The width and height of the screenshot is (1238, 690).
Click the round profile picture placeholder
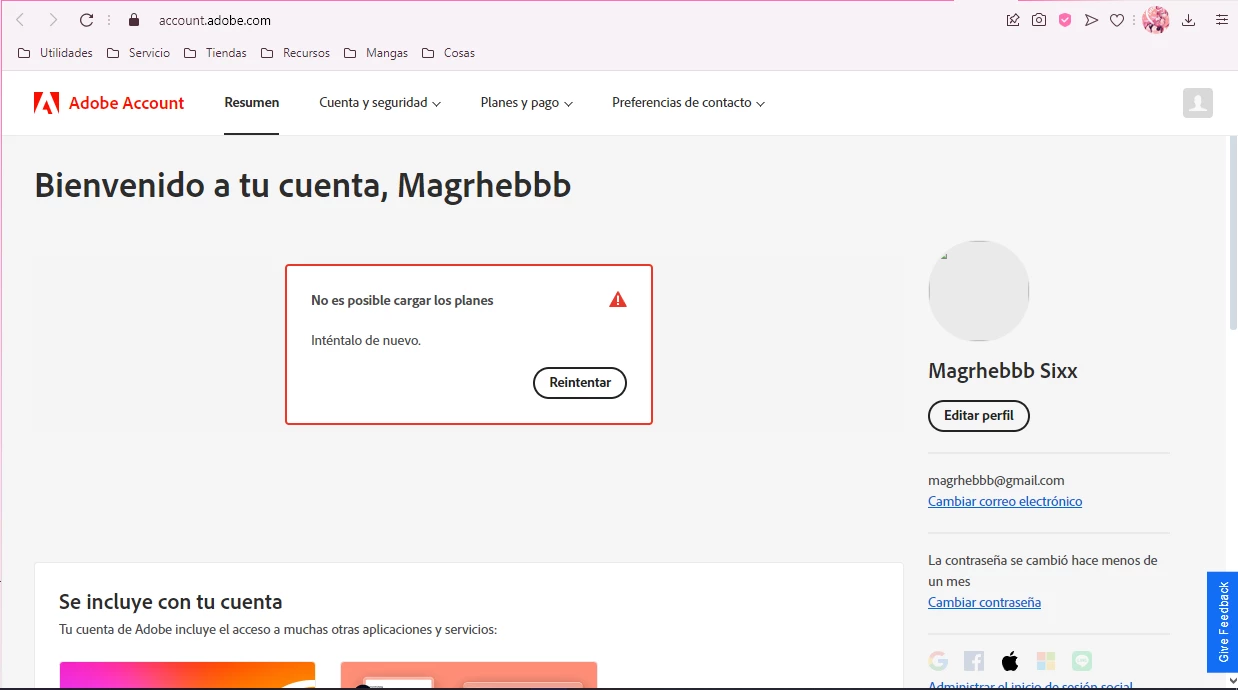point(979,291)
